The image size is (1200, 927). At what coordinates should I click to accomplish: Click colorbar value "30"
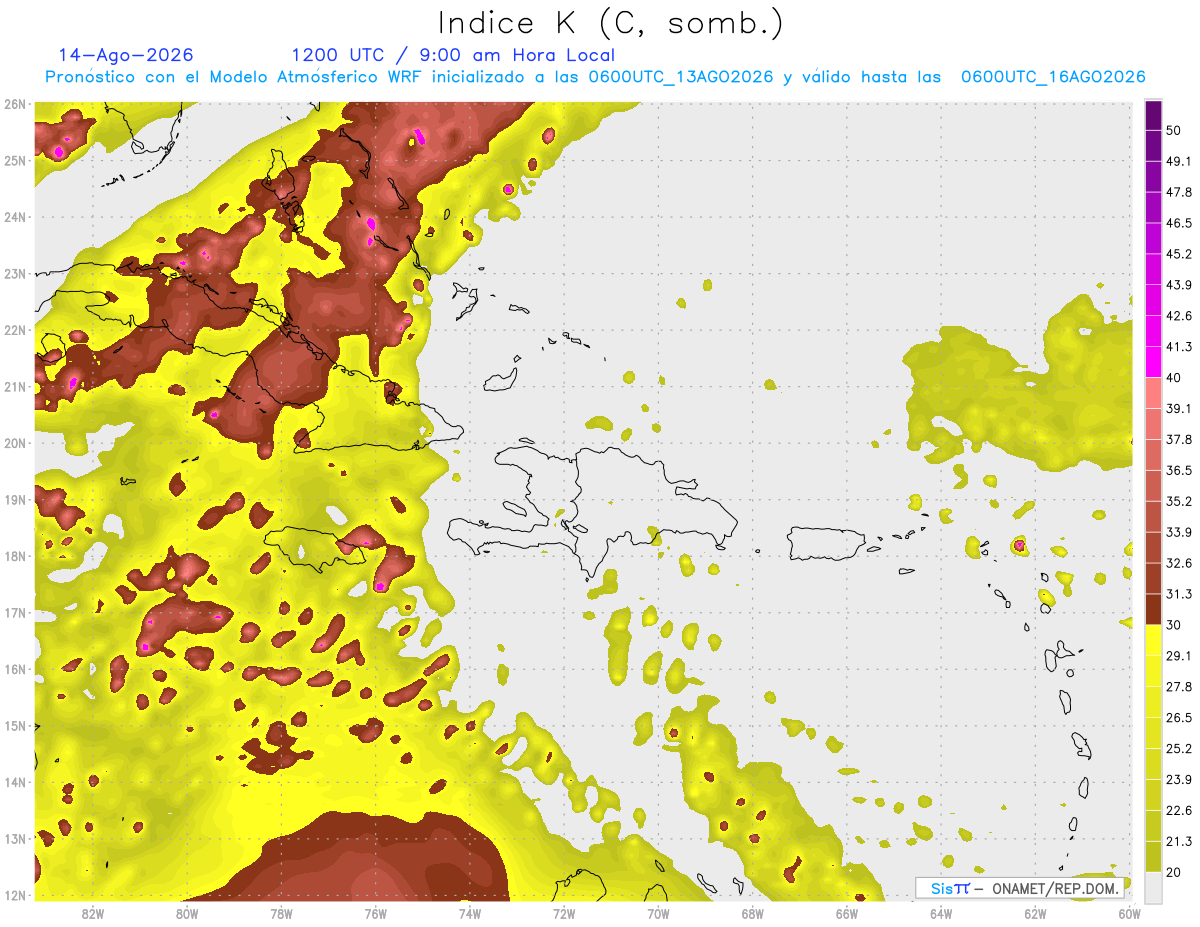coord(1174,625)
